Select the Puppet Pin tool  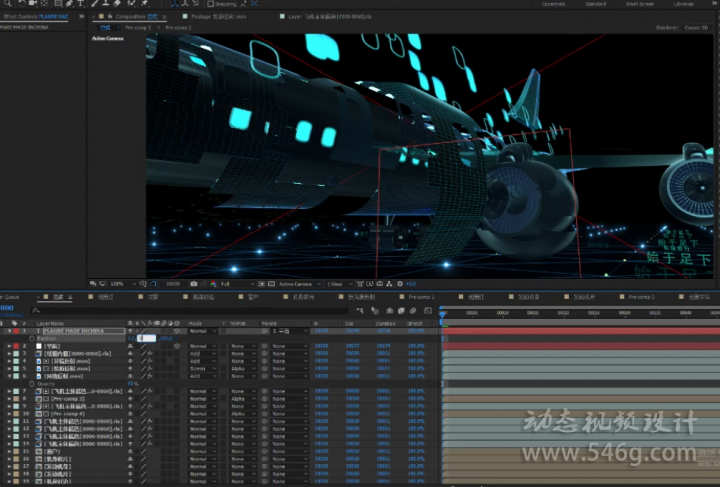[145, 4]
